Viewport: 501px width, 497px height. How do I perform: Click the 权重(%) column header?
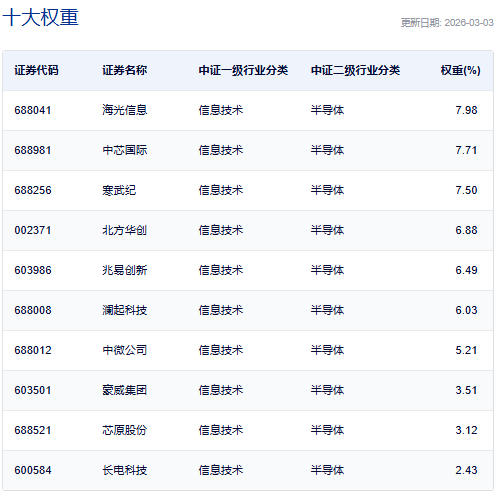460,70
